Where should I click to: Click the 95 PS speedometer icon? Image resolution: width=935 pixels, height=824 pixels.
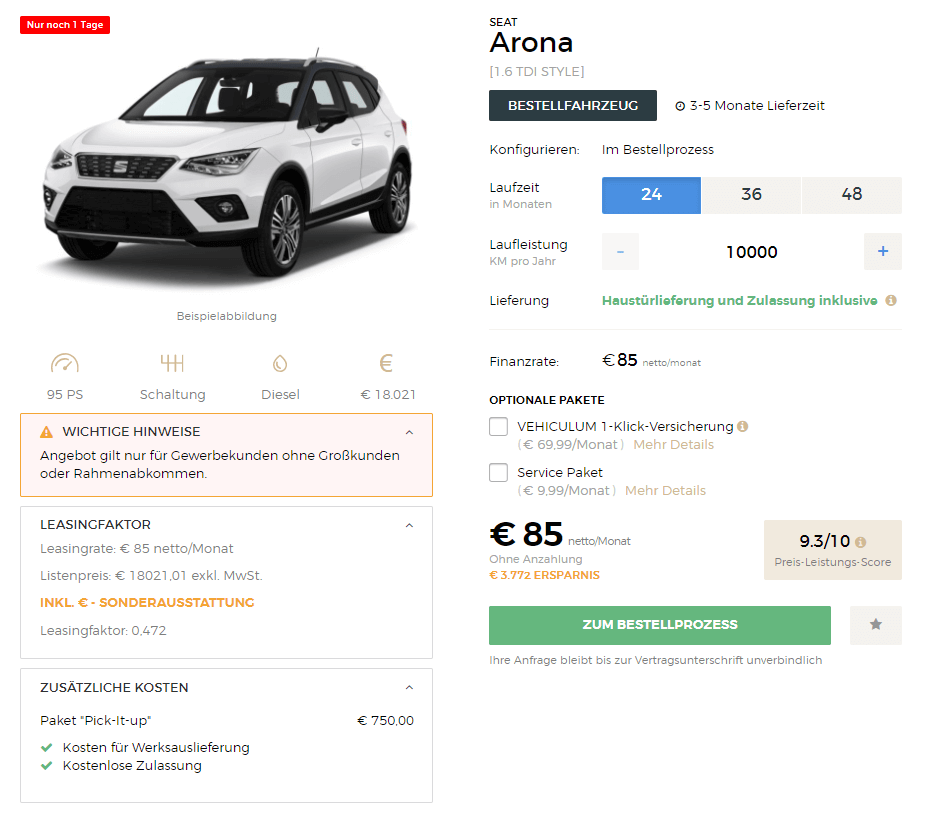[x=65, y=363]
